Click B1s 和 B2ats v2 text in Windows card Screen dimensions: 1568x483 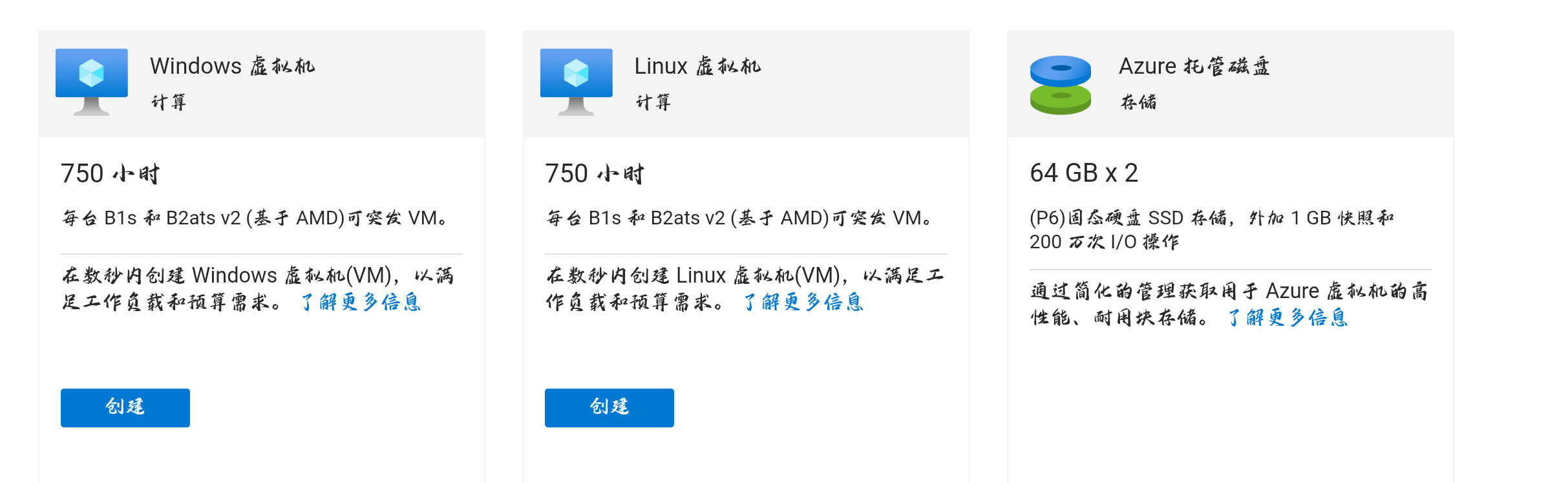click(172, 218)
